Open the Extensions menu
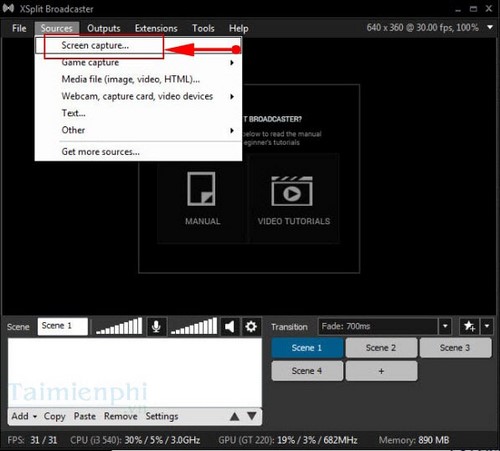500x451 pixels. pos(156,28)
